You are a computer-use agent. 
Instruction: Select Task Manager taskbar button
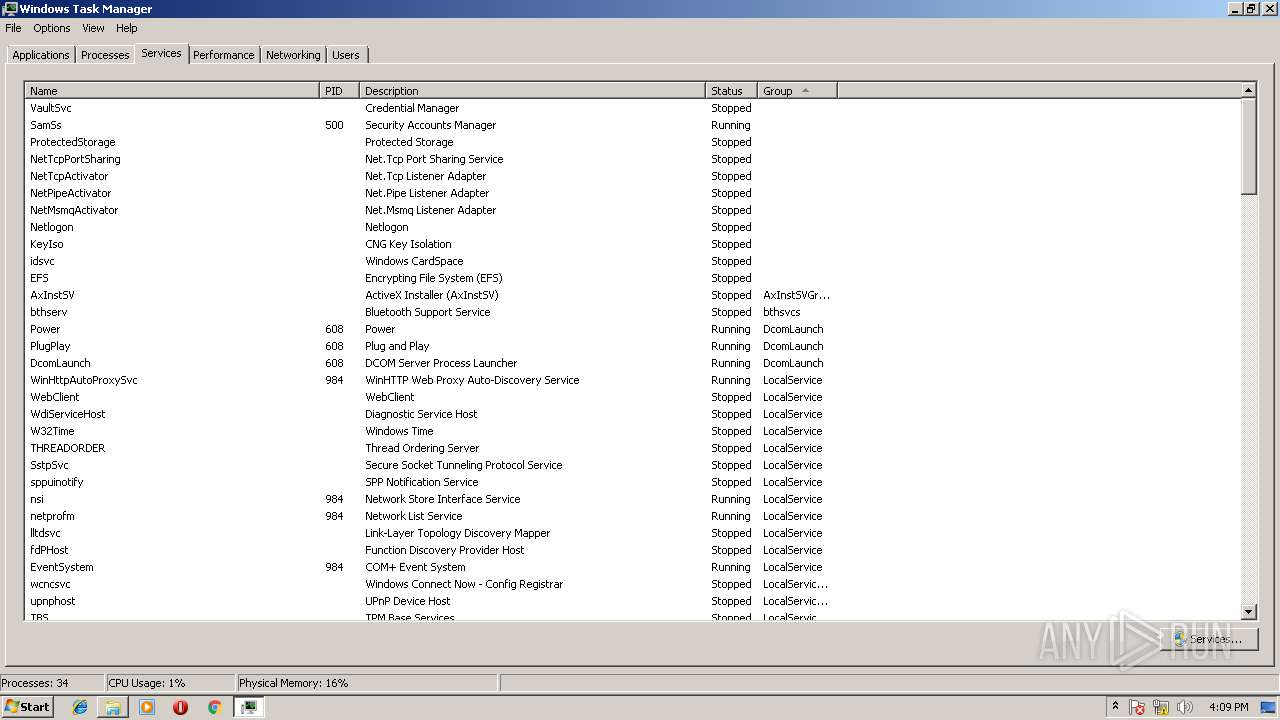point(249,707)
